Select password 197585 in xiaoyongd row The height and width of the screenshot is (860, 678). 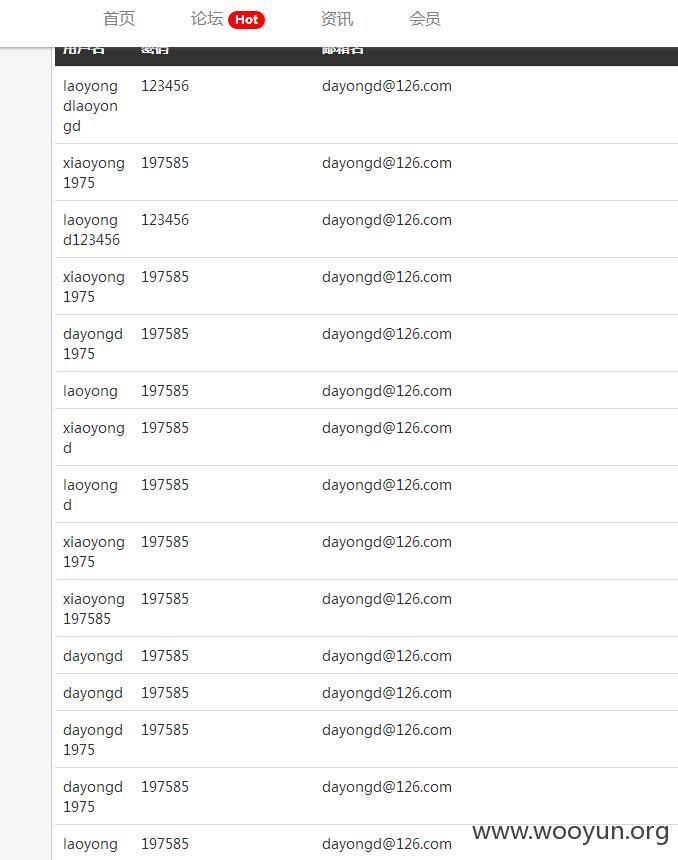coord(165,428)
